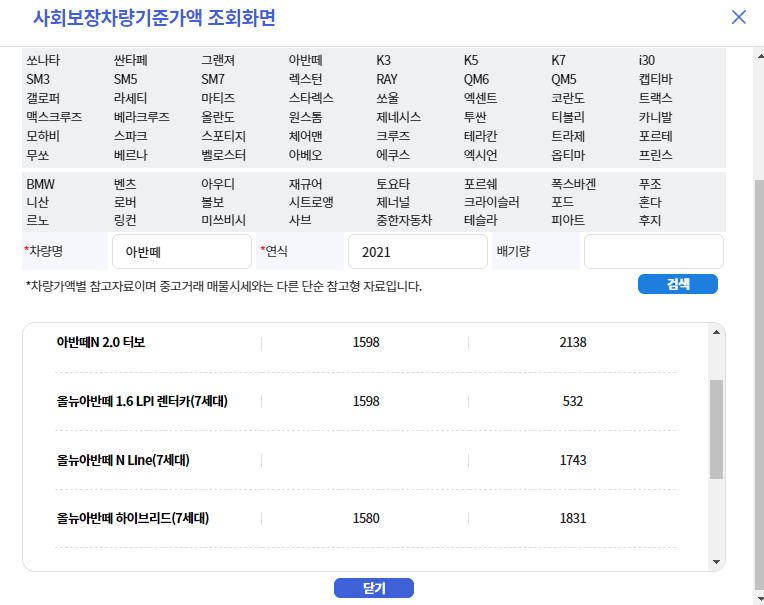The height and width of the screenshot is (605, 764).
Task: Pick the 재규어 brand link
Action: click(x=306, y=184)
